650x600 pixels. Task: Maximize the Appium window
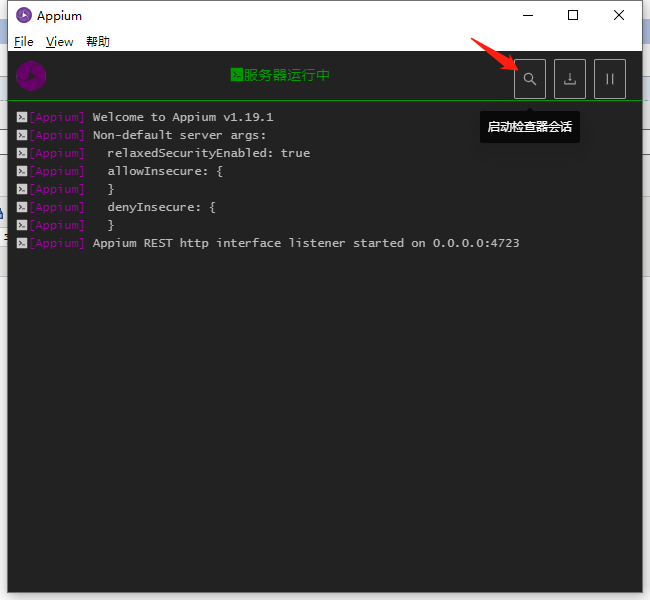(573, 15)
